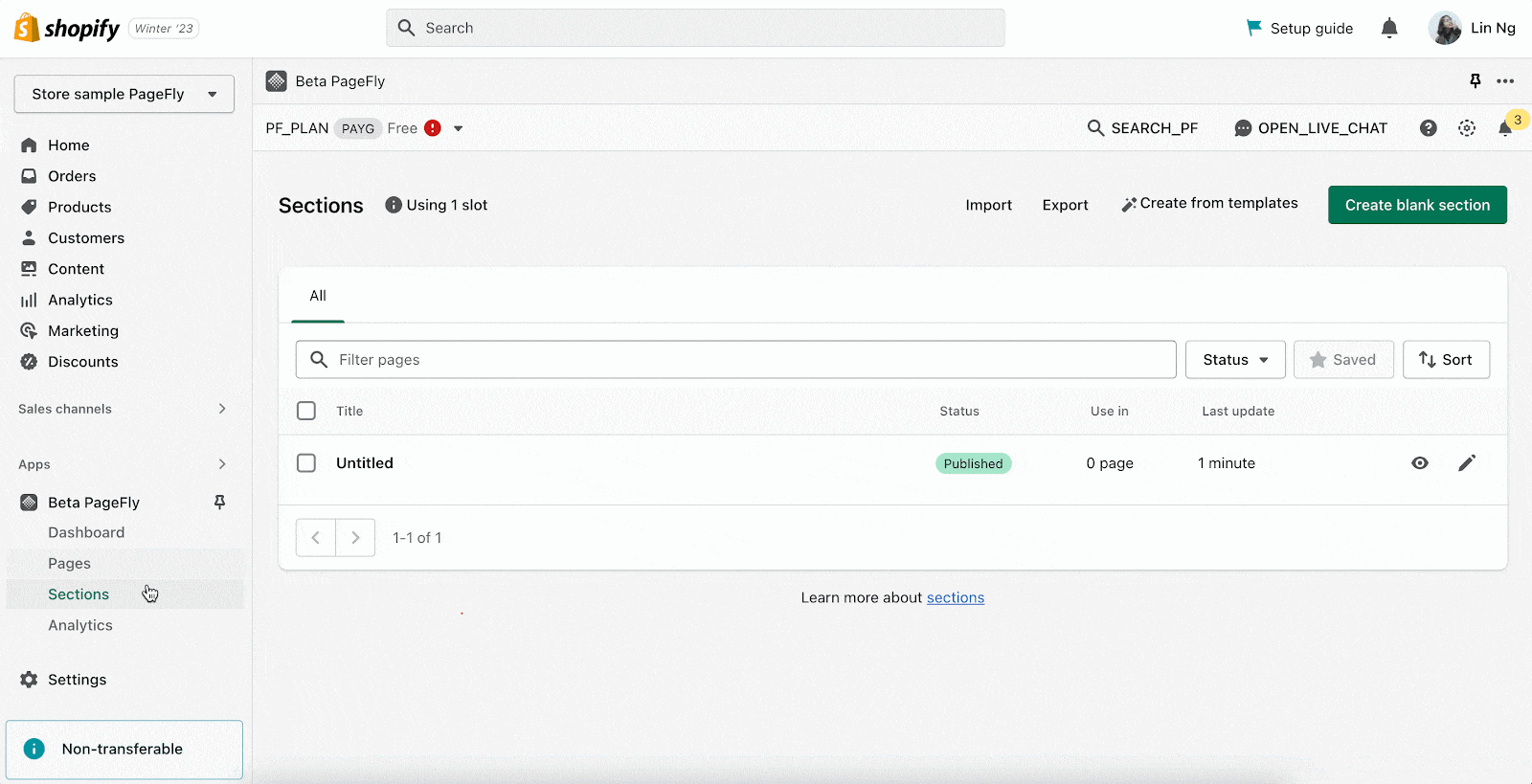Click the red plan warning icon
The width and height of the screenshot is (1532, 784).
point(433,128)
